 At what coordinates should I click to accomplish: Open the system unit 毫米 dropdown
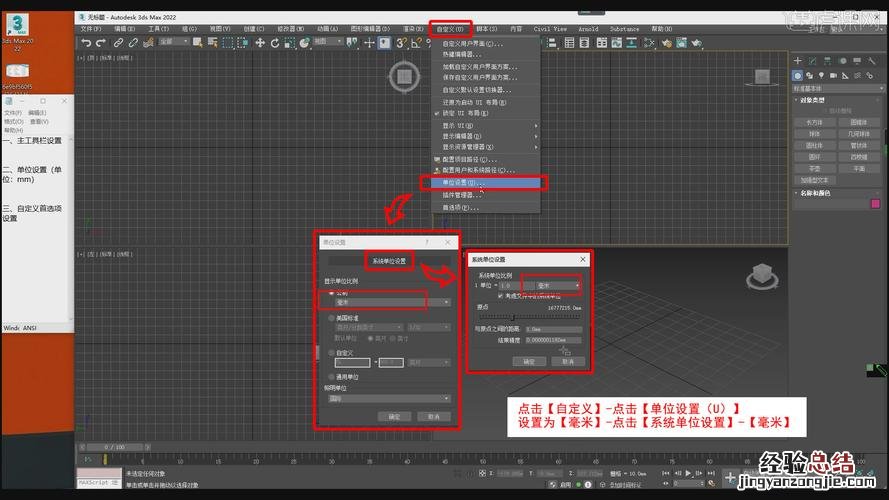point(552,285)
